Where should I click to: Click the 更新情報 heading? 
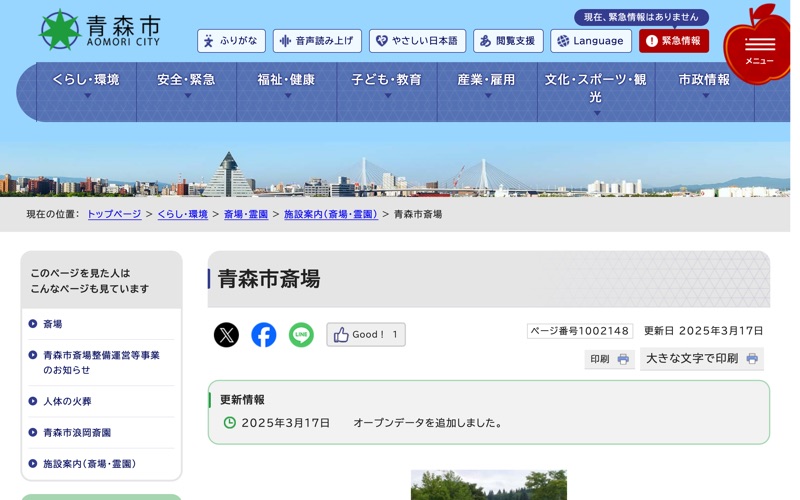(x=242, y=400)
